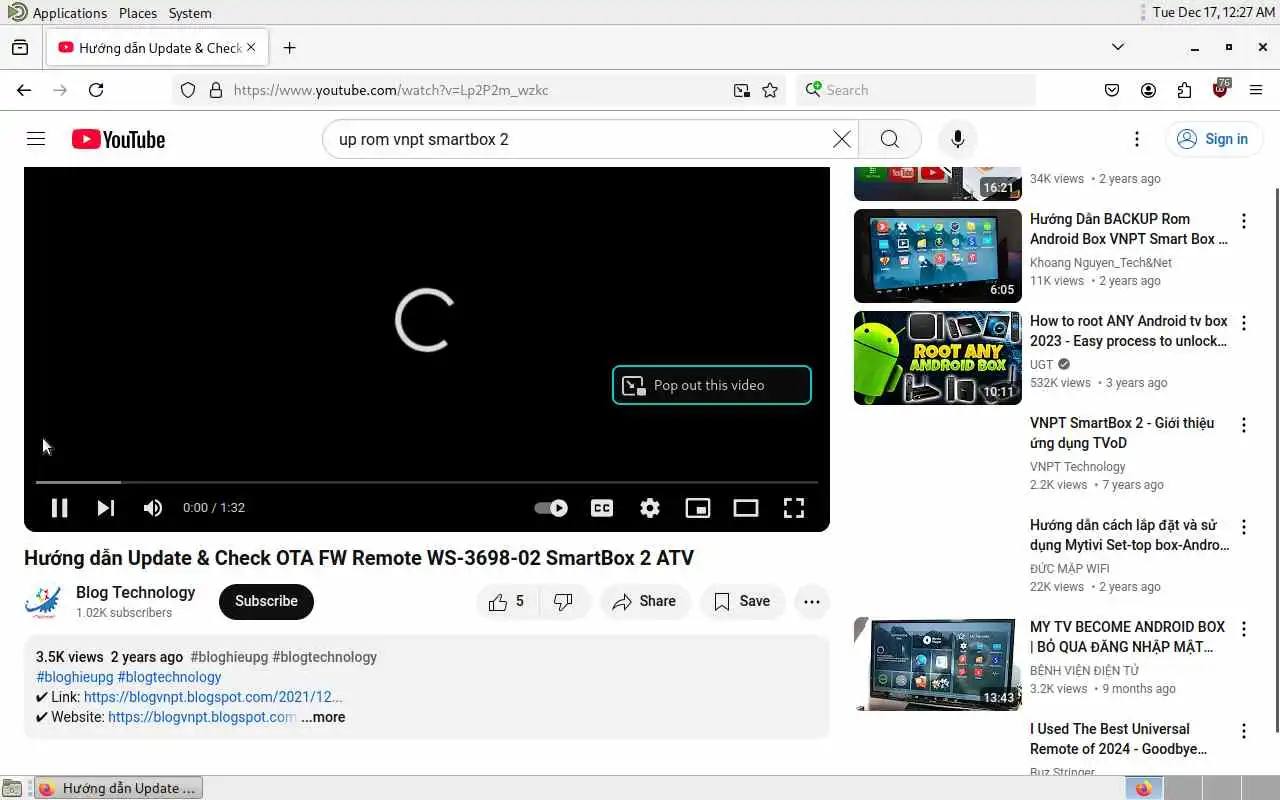Go to the YouTube home logo
This screenshot has width=1280, height=800.
click(x=118, y=139)
